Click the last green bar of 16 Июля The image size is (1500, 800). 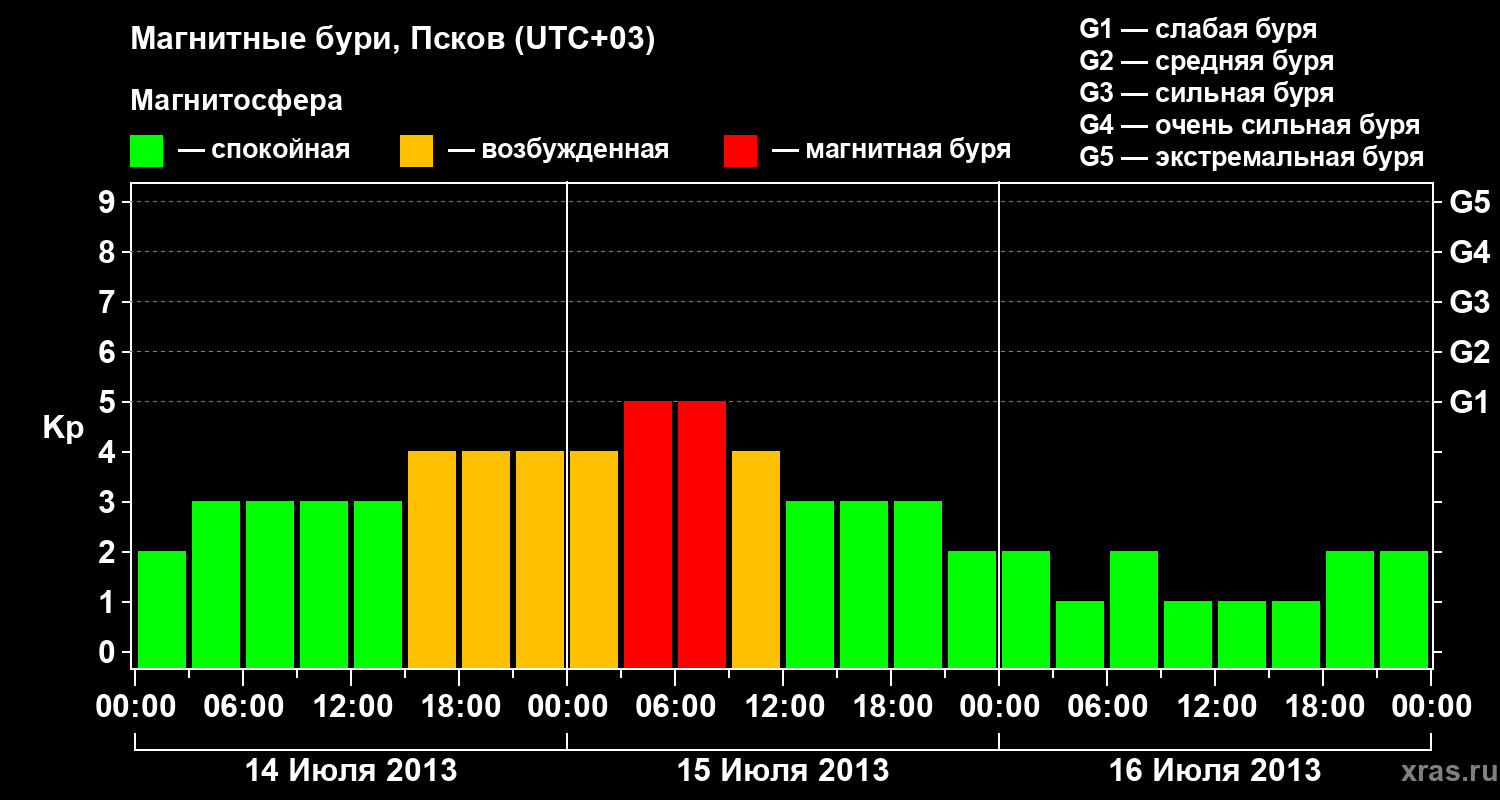pyautogui.click(x=1404, y=609)
